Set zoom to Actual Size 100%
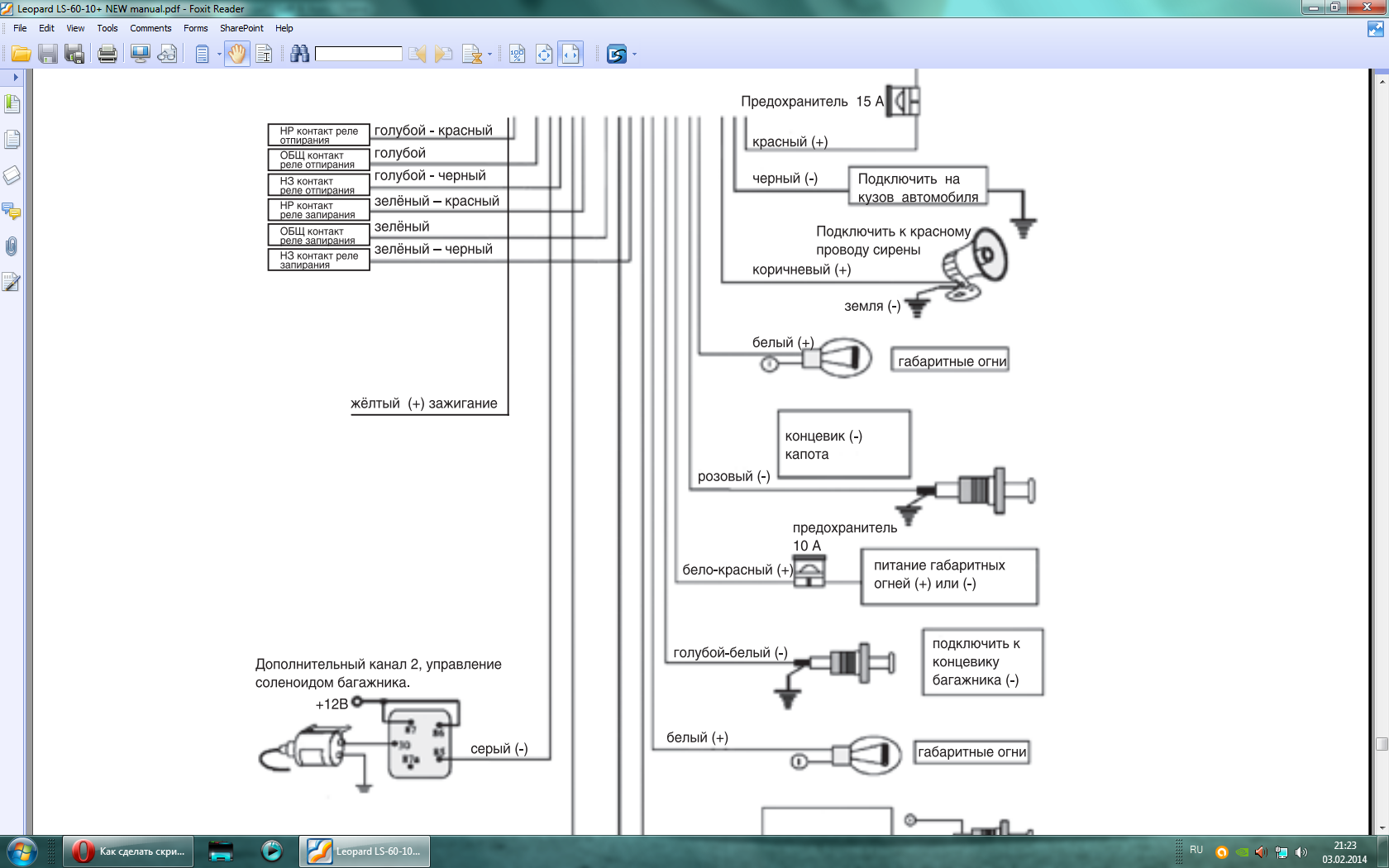This screenshot has height=868, width=1389. tap(517, 55)
